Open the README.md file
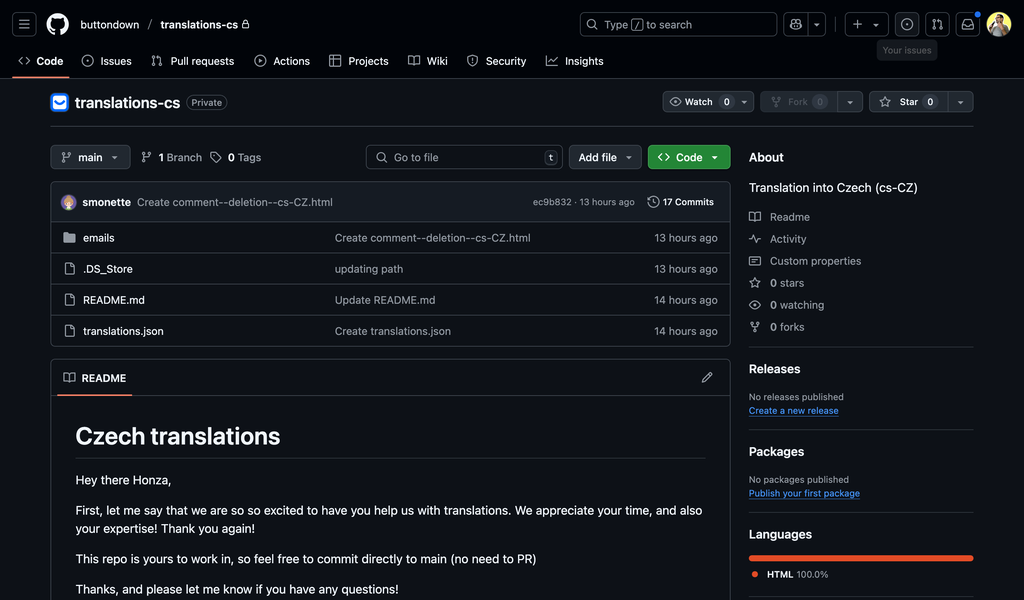The height and width of the screenshot is (600, 1024). pos(114,300)
